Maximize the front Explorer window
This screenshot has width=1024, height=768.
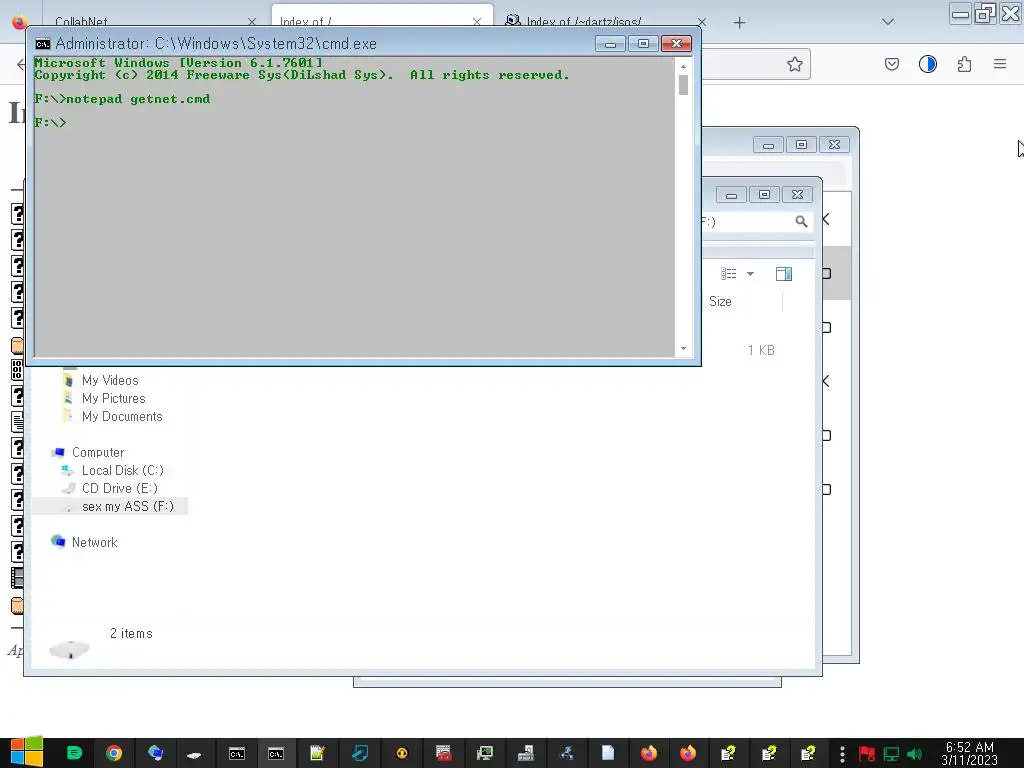click(x=765, y=195)
